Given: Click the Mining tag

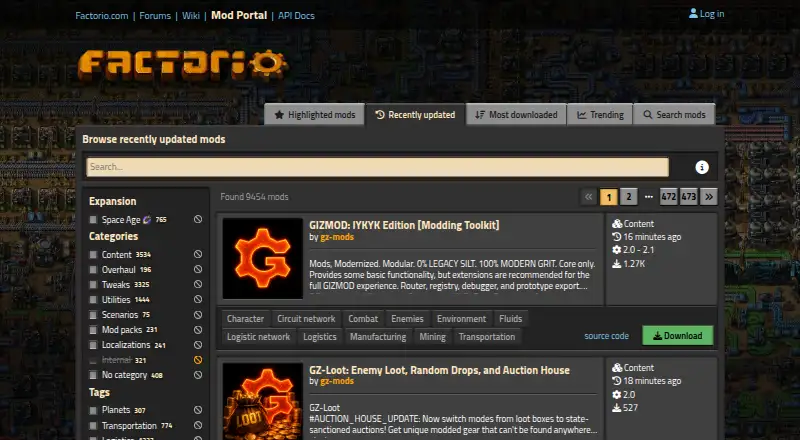Looking at the screenshot, I should [433, 337].
